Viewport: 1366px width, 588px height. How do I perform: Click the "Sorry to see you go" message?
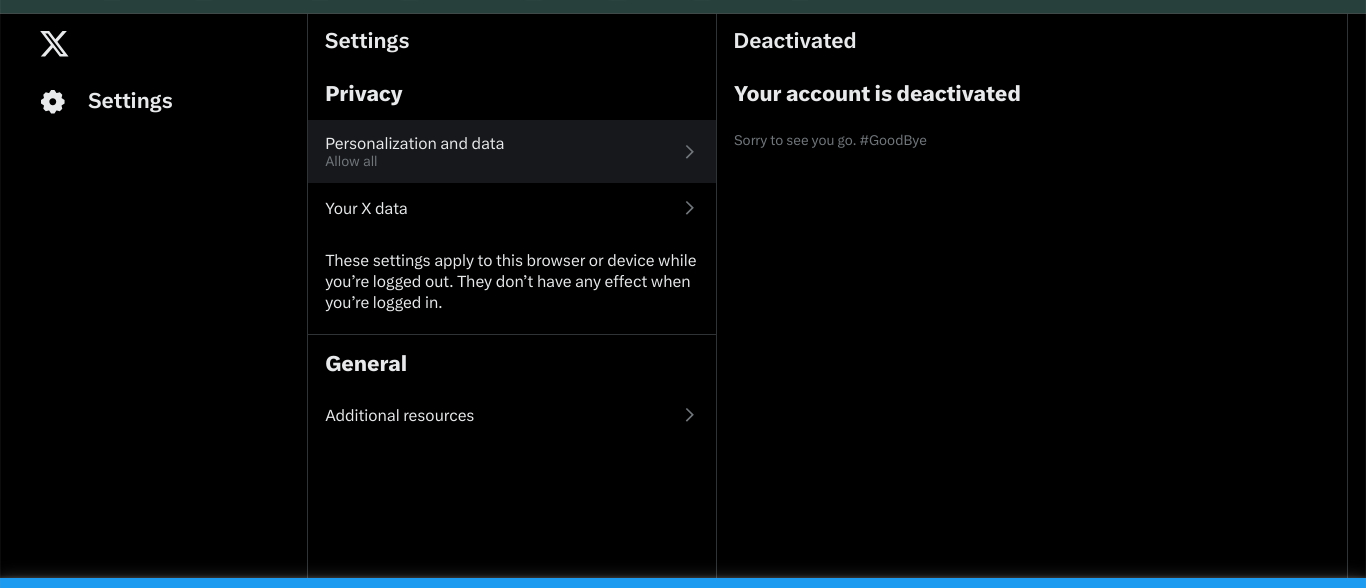tap(793, 141)
